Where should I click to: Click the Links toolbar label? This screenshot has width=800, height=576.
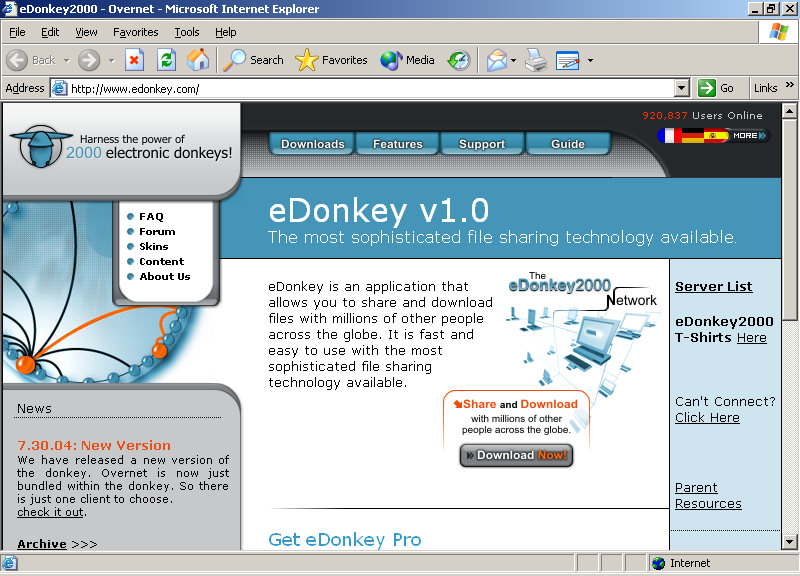tap(765, 88)
